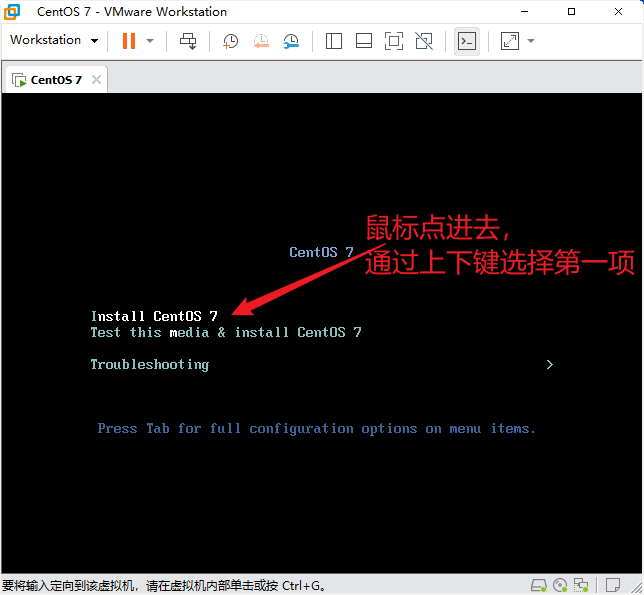
Task: Click the stretch guest display icon
Action: click(510, 41)
